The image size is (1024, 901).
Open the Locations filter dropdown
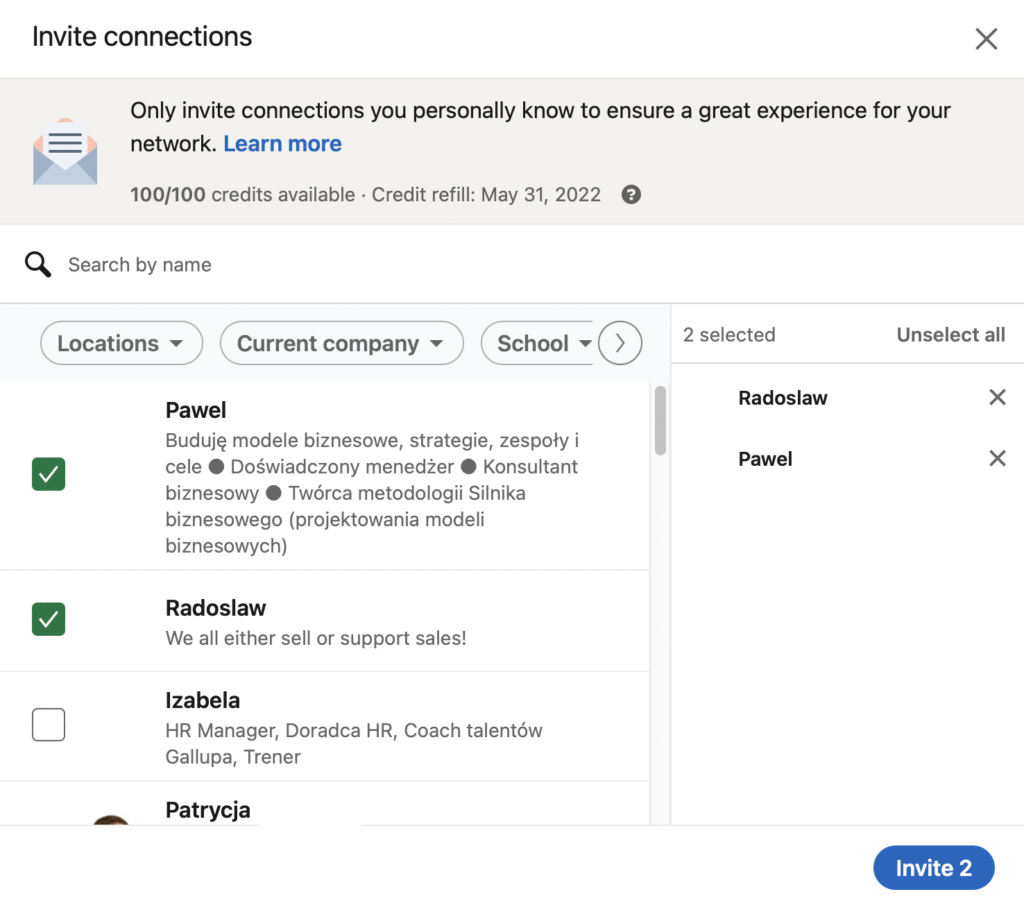(121, 343)
